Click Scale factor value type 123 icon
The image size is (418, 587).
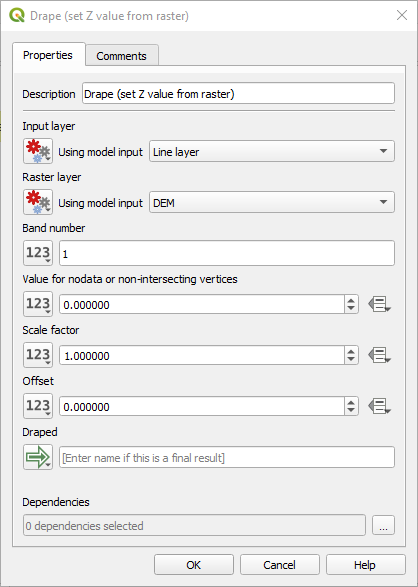click(x=38, y=355)
